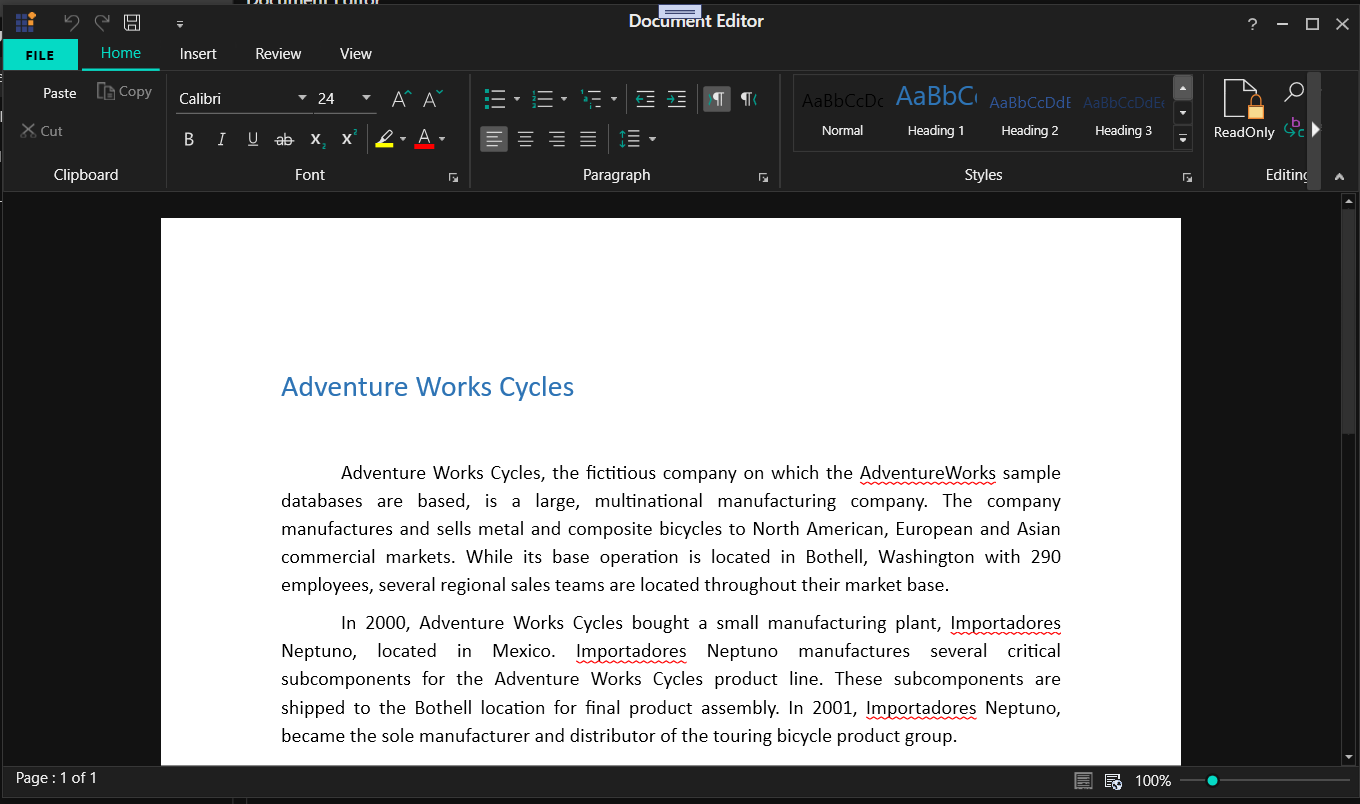
Task: Select Align Left paragraph alignment
Action: pos(494,139)
